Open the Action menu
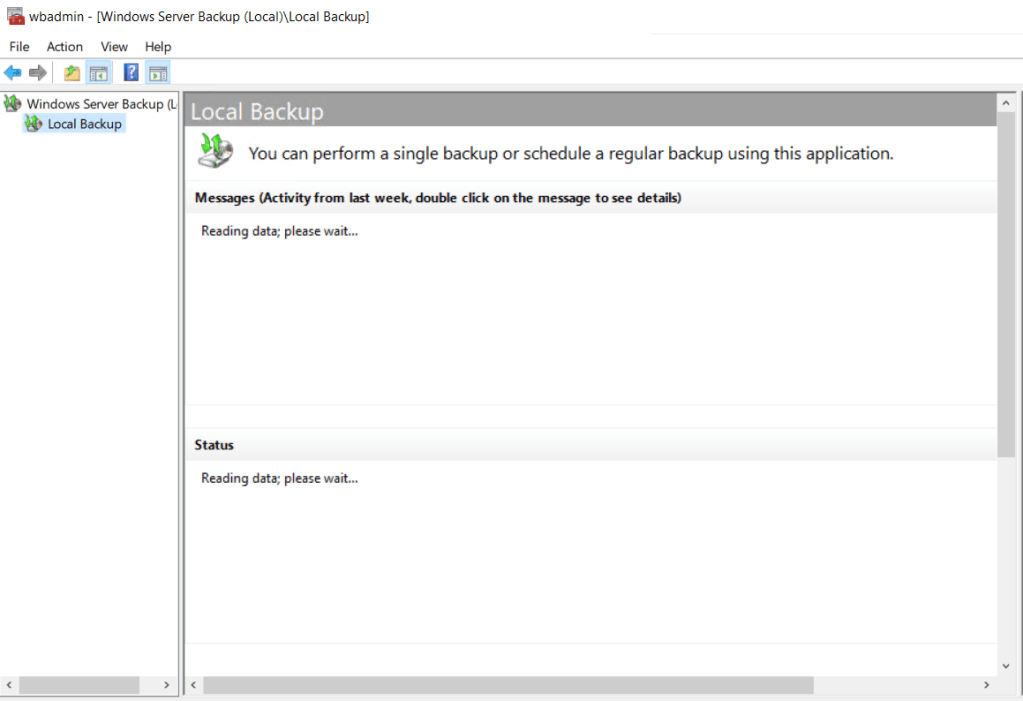This screenshot has width=1023, height=701. click(x=65, y=46)
